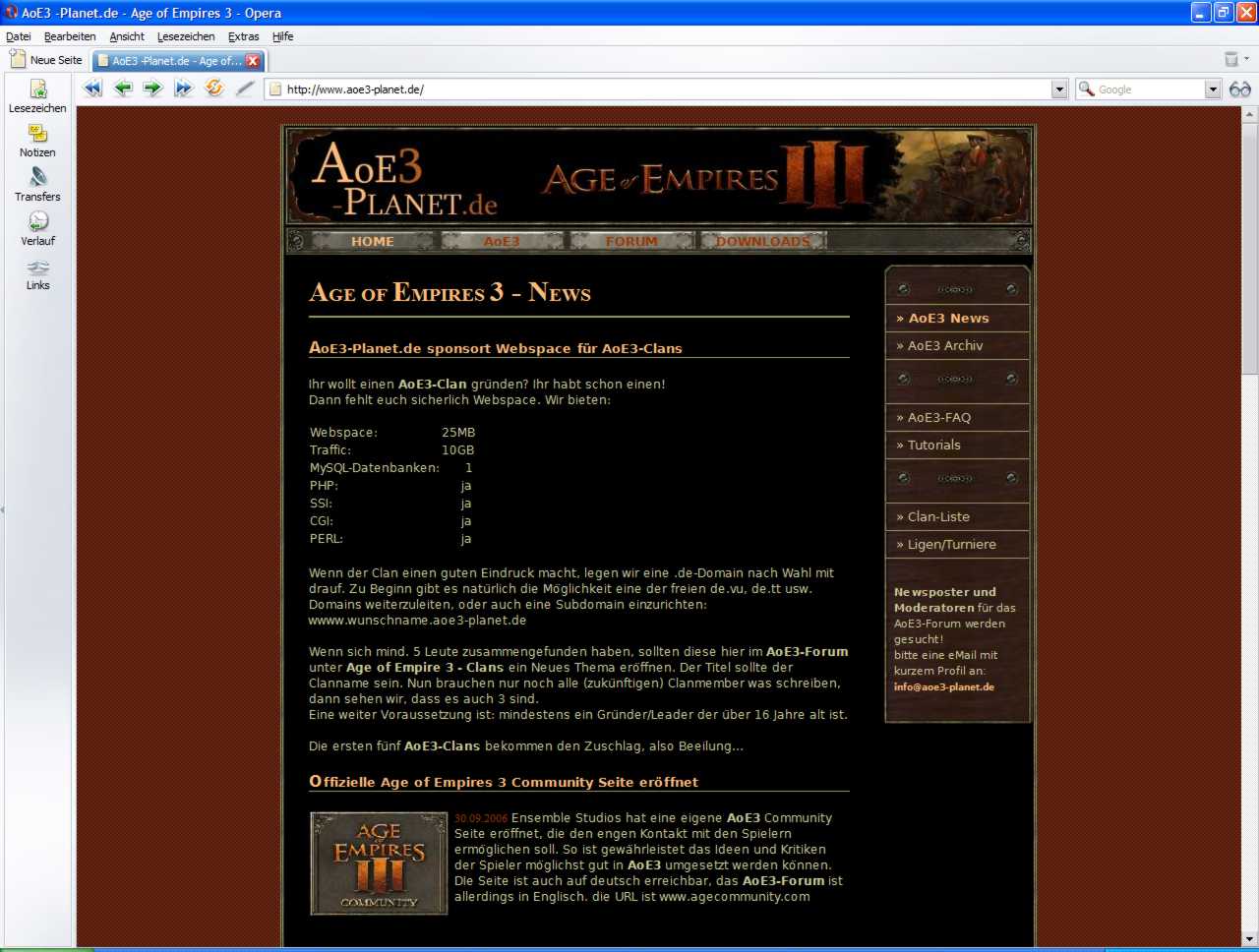The height and width of the screenshot is (952, 1259).
Task: Click the page scrollbar down arrow
Action: 1250,938
